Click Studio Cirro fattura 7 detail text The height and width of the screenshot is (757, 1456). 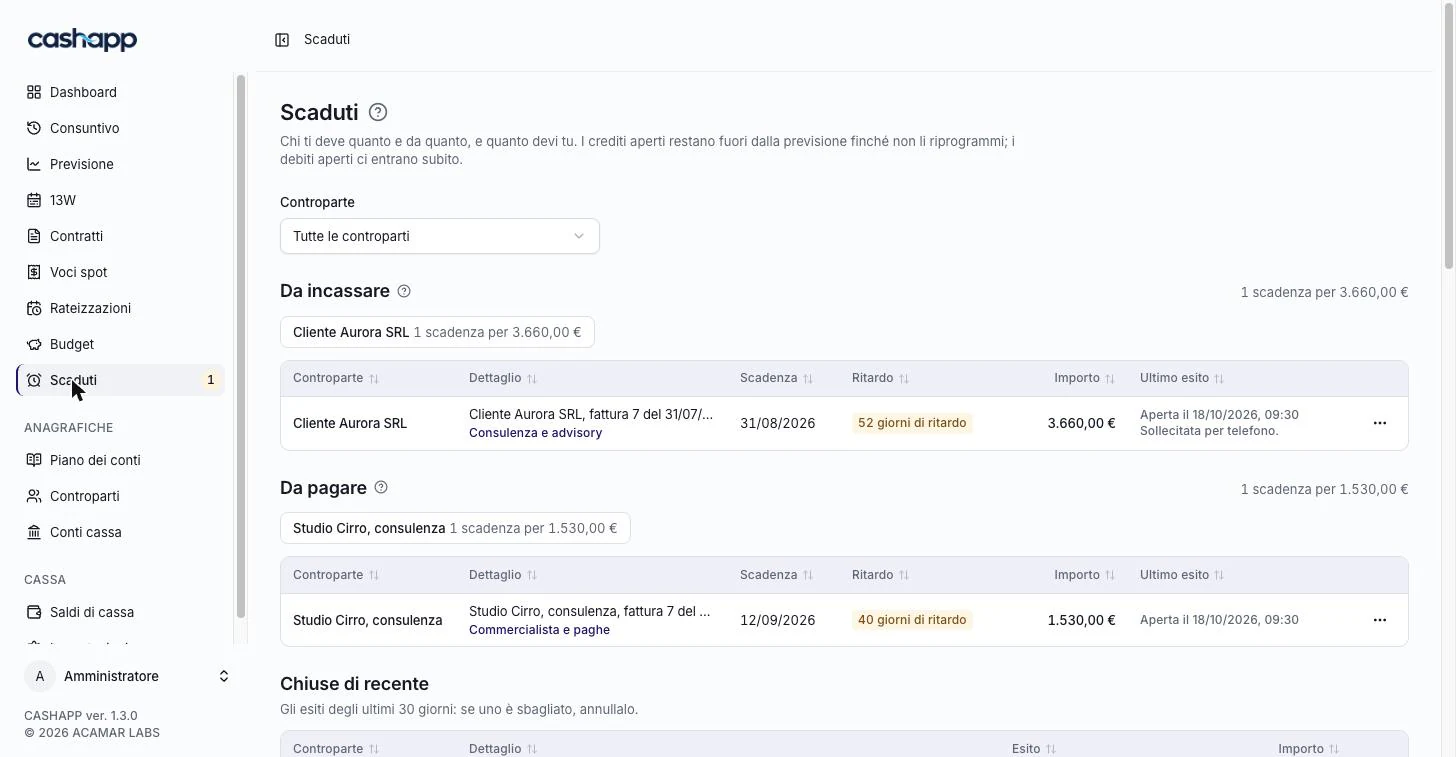(590, 610)
